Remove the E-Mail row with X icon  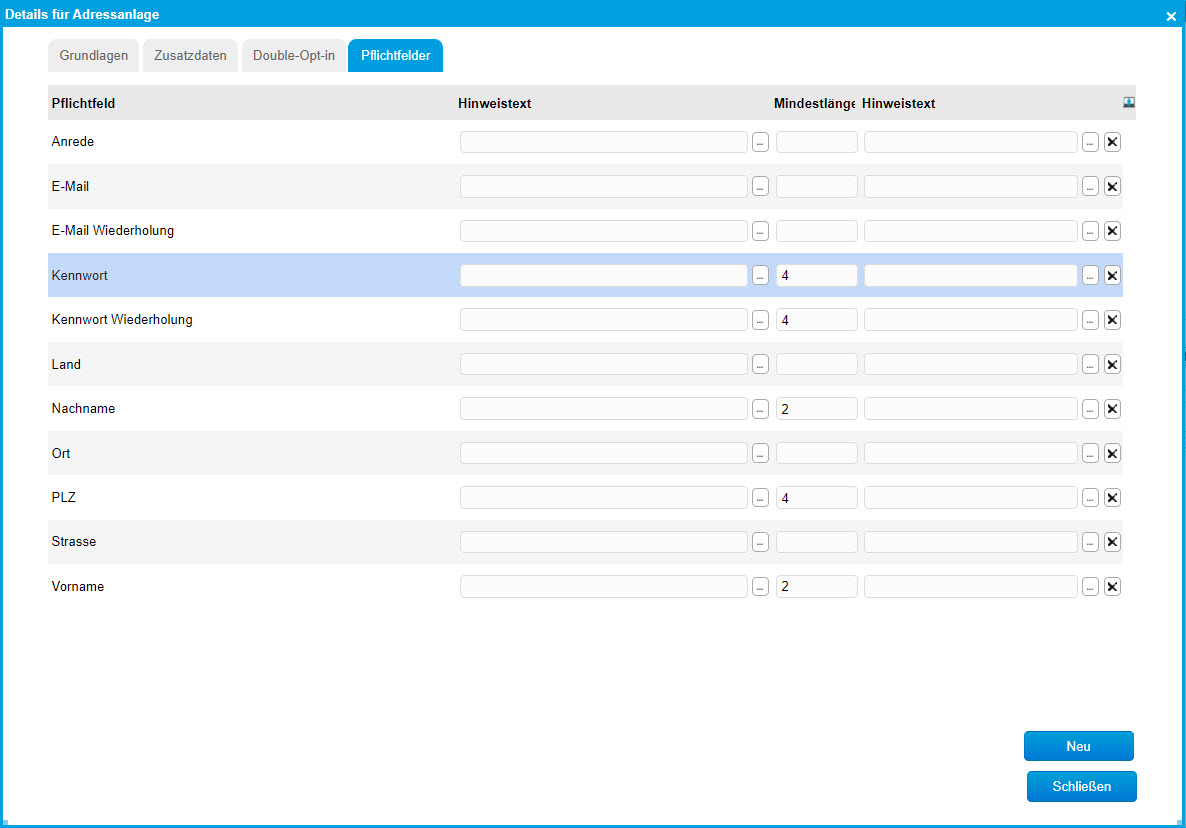click(x=1112, y=187)
